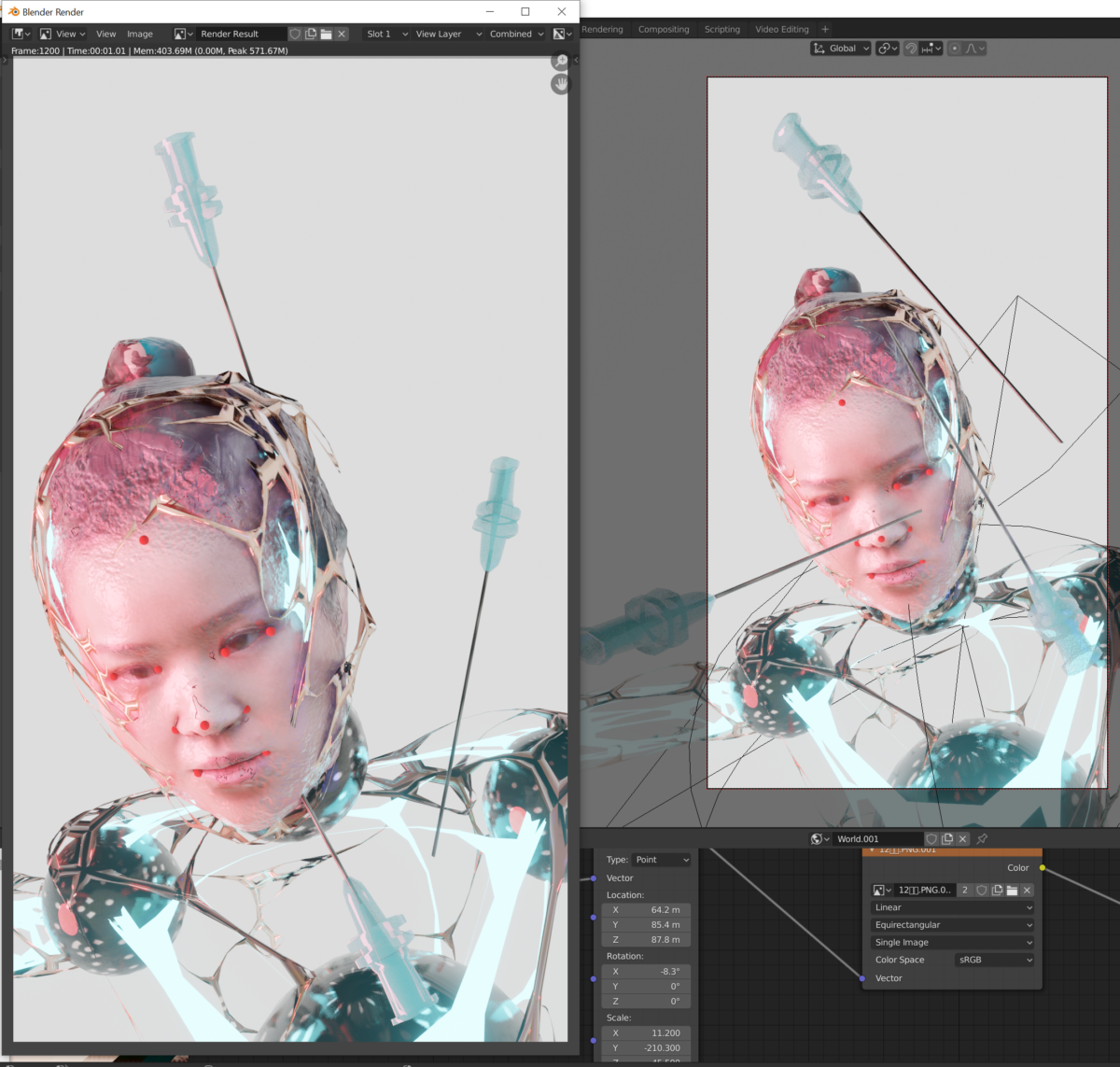Image resolution: width=1120 pixels, height=1067 pixels.
Task: Toggle fake user shield in texture node
Action: pos(981,891)
